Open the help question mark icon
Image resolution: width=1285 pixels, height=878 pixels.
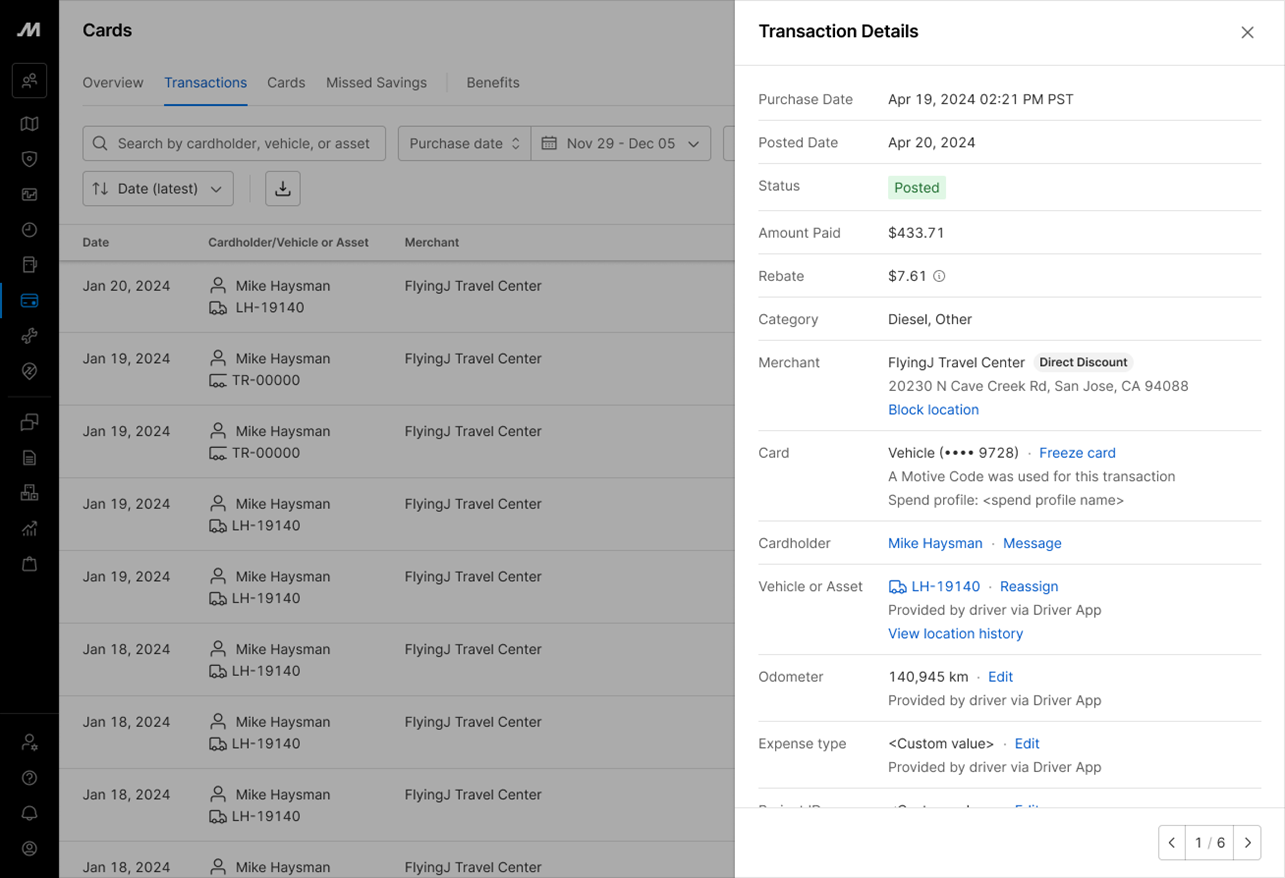pyautogui.click(x=29, y=777)
